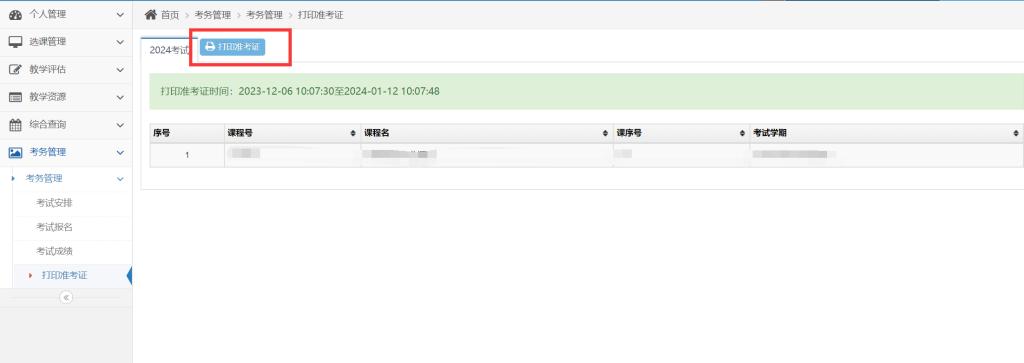Open the 综合查询 menu

(x=66, y=125)
